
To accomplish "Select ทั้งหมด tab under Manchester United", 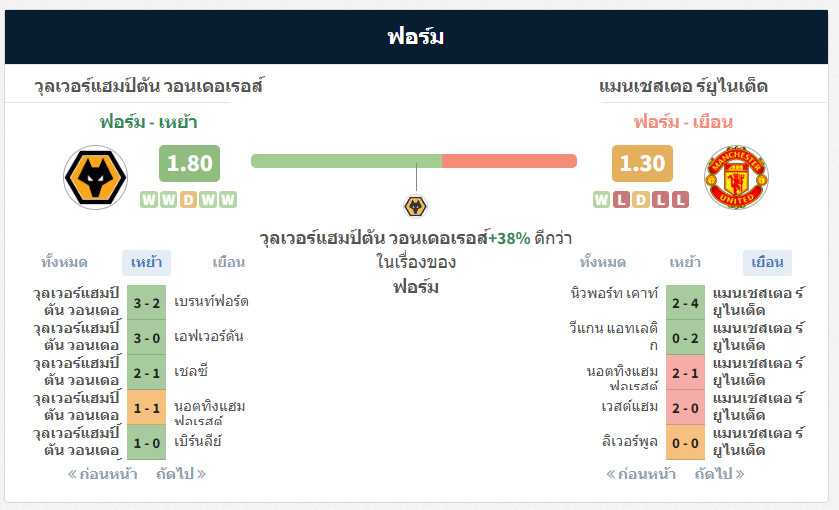I will [x=602, y=263].
